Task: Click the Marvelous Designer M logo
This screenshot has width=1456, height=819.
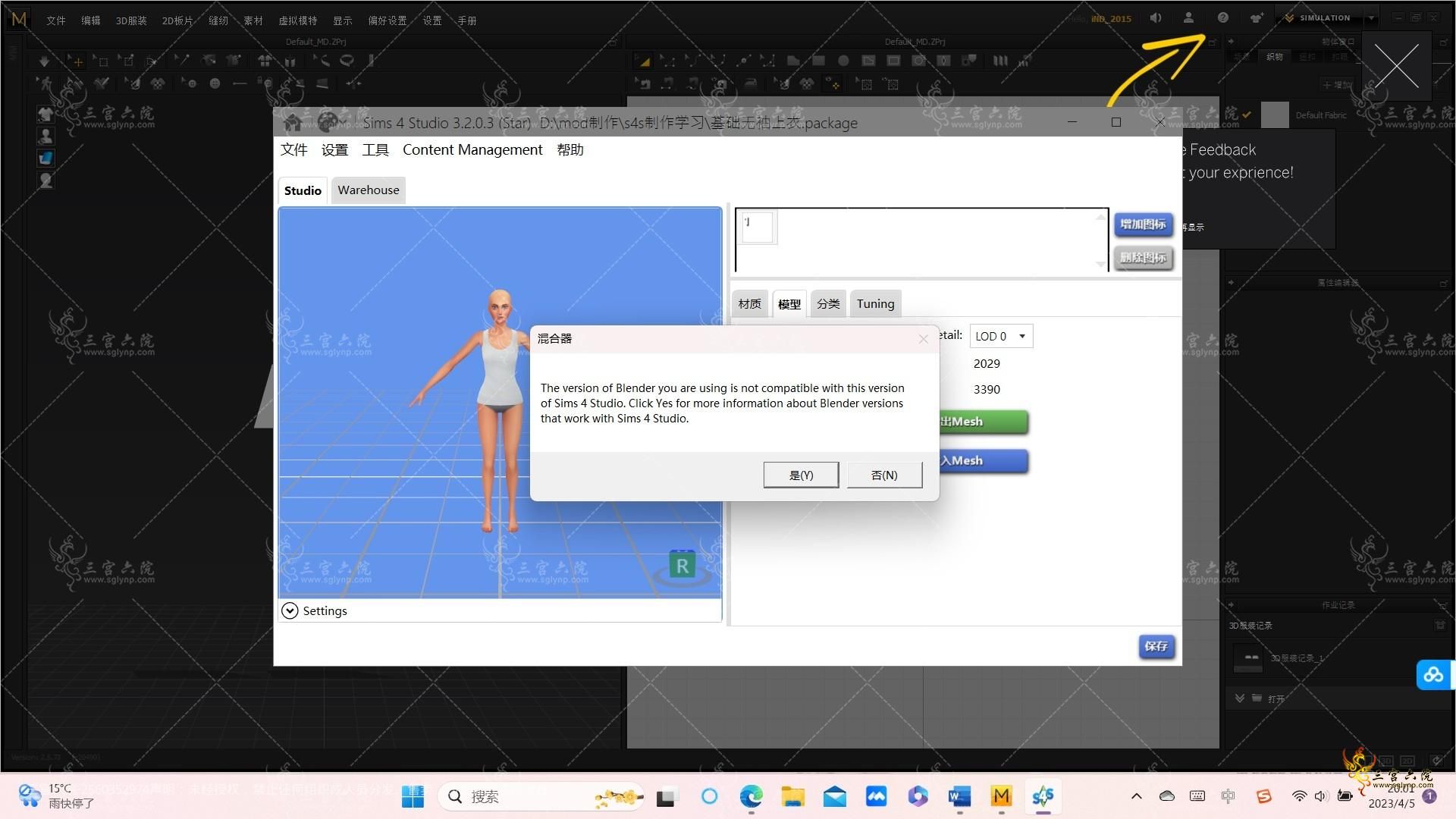Action: pos(19,19)
